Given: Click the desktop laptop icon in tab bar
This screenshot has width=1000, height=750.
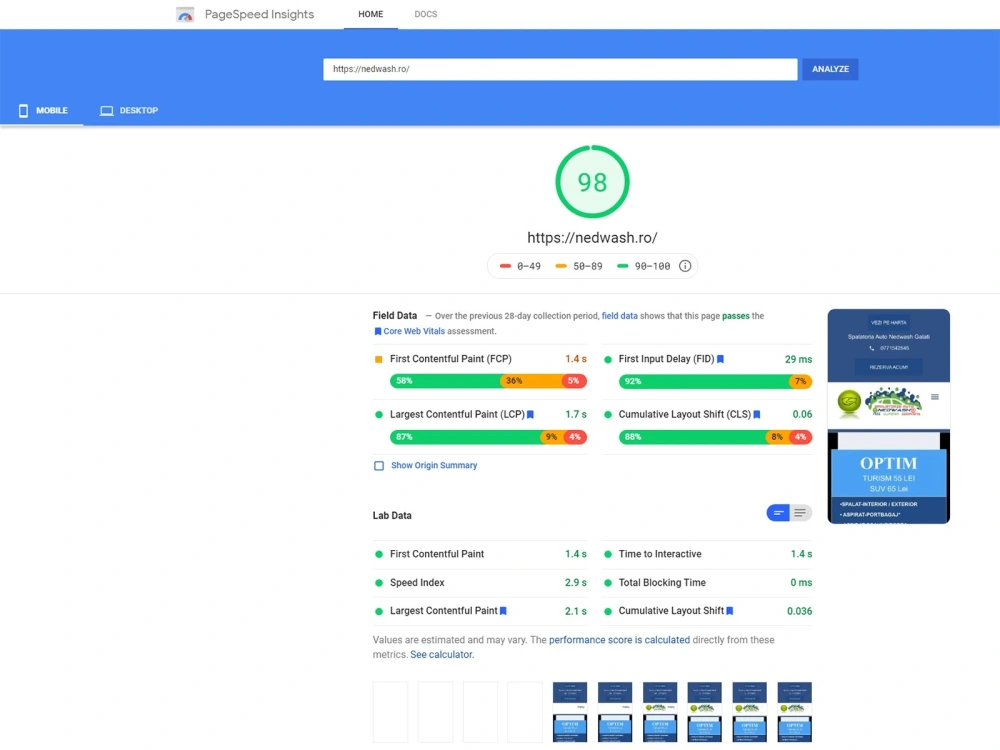Looking at the screenshot, I should pyautogui.click(x=107, y=110).
